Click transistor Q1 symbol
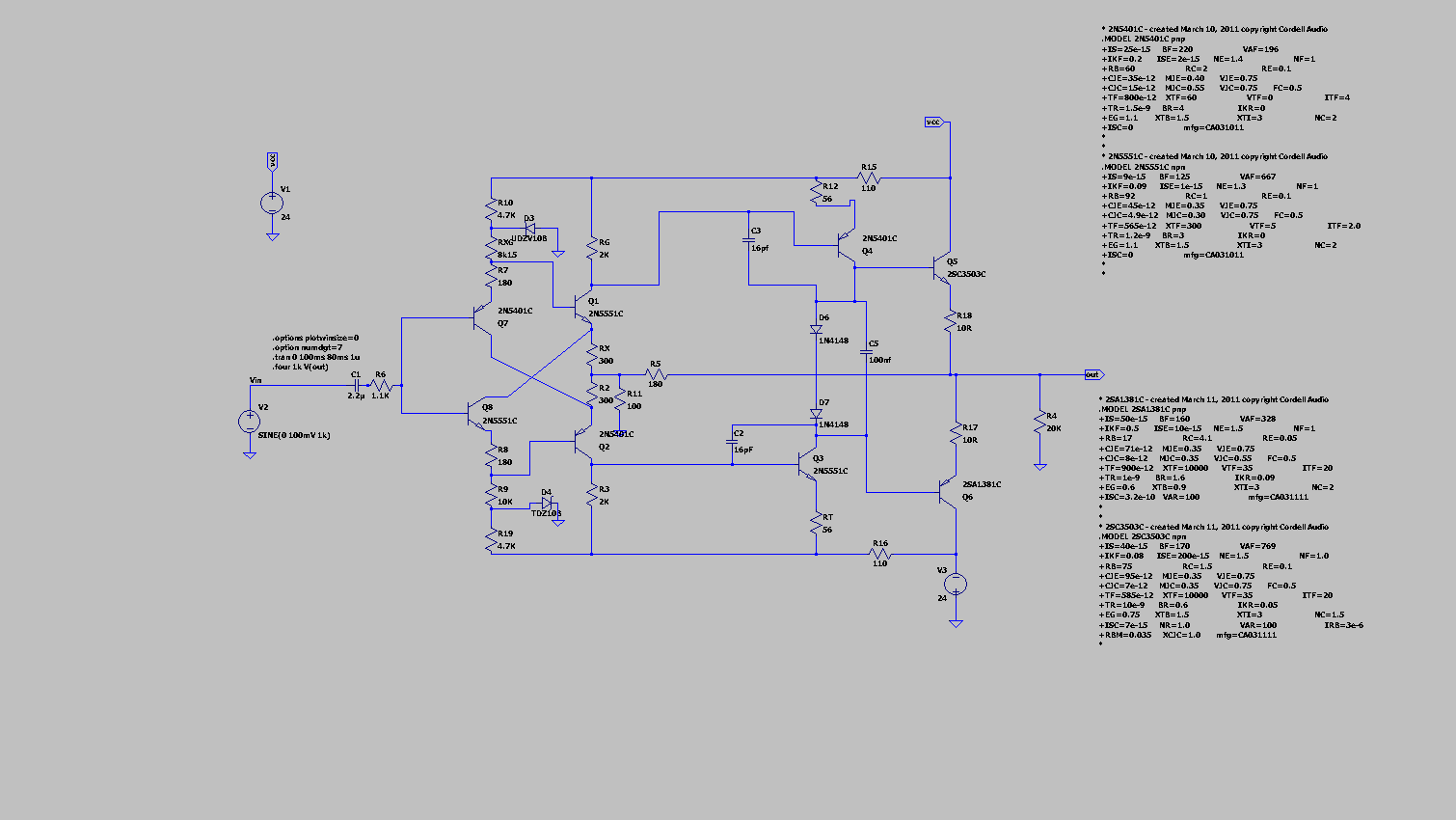This screenshot has height=820, width=1456. click(x=584, y=307)
